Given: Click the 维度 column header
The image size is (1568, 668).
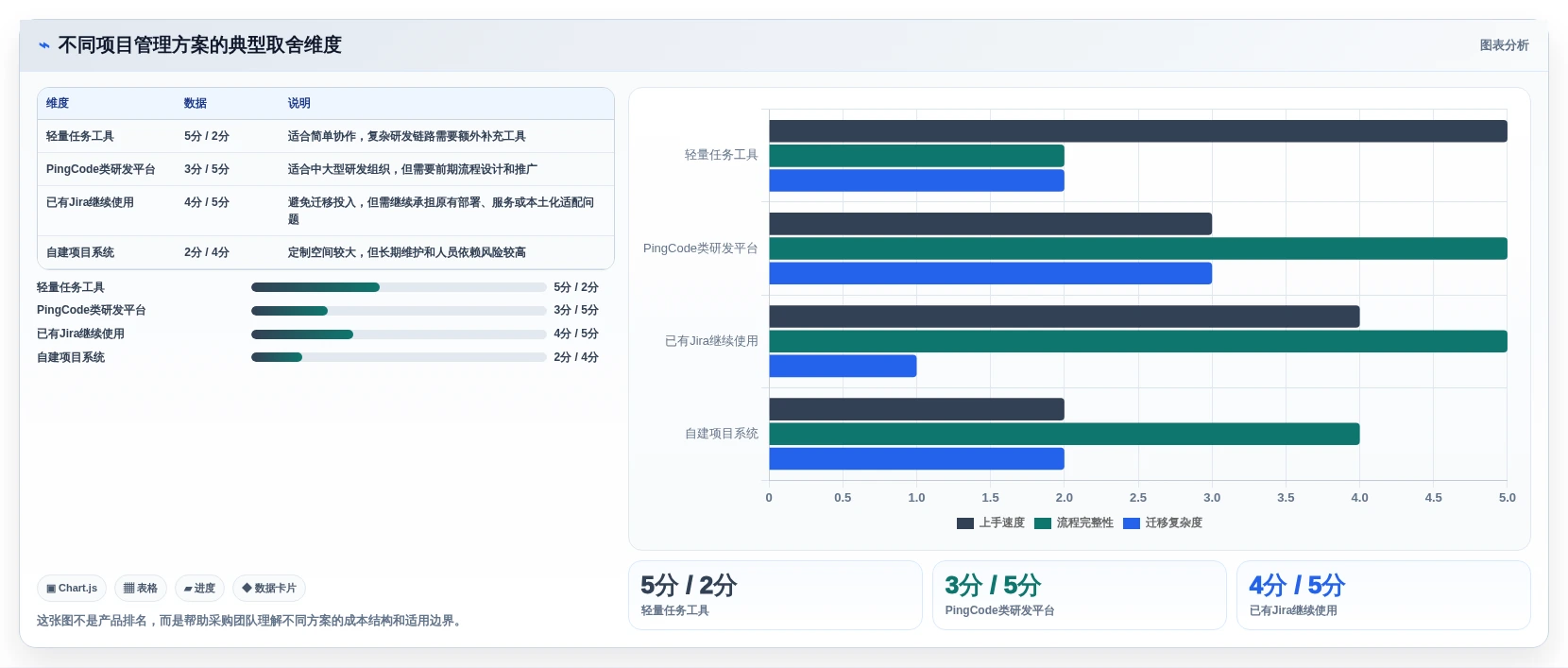Looking at the screenshot, I should point(58,103).
